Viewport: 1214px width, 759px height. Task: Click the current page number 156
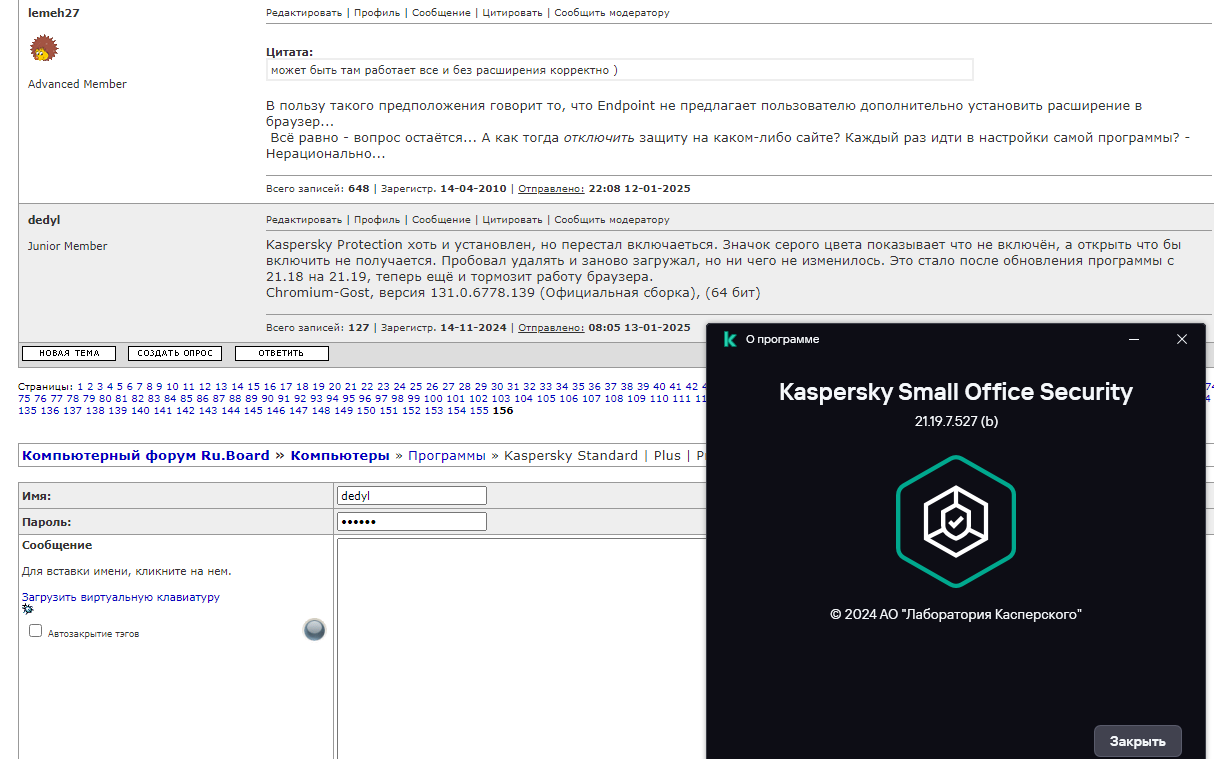tap(503, 410)
